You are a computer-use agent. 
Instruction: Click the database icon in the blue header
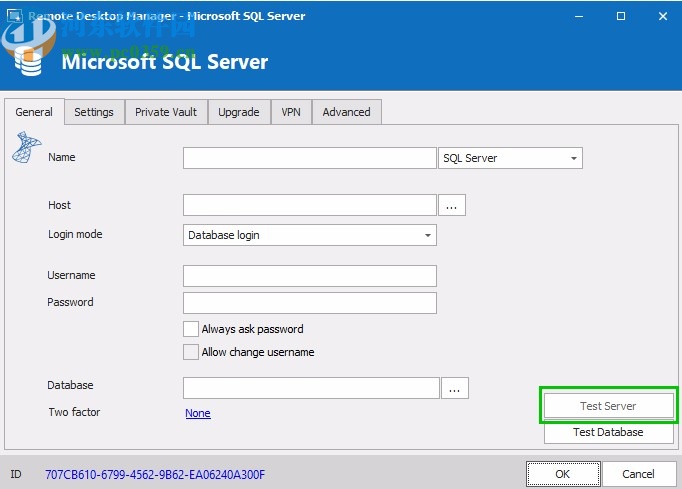click(28, 61)
